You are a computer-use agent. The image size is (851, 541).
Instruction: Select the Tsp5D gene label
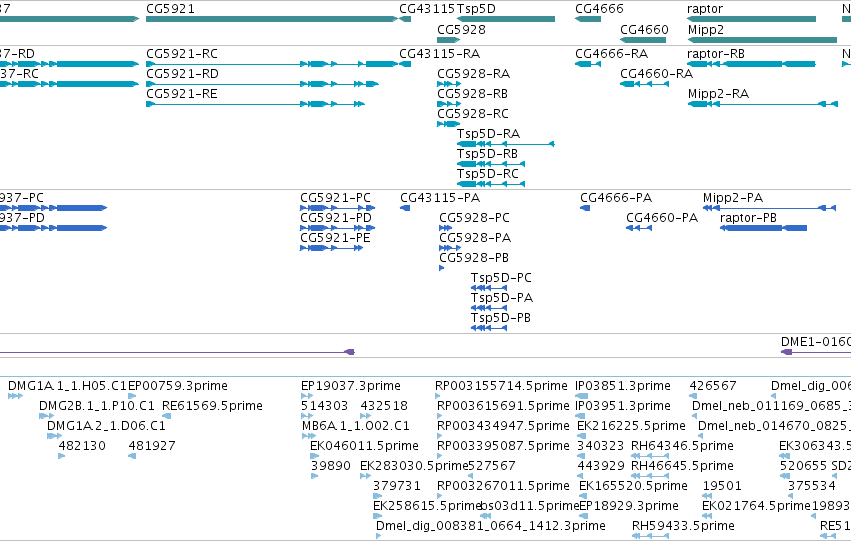[x=476, y=9]
